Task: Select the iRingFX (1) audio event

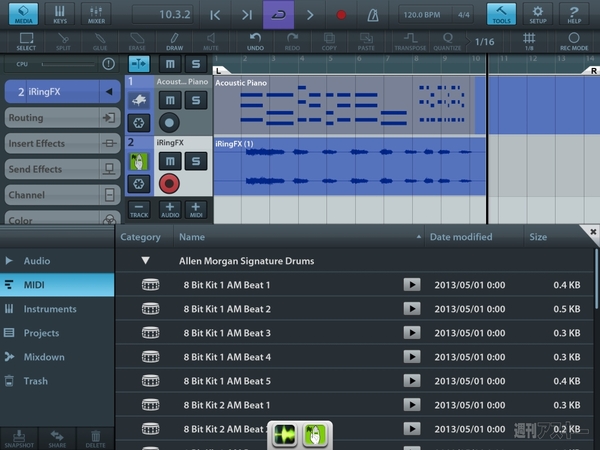Action: [349, 166]
